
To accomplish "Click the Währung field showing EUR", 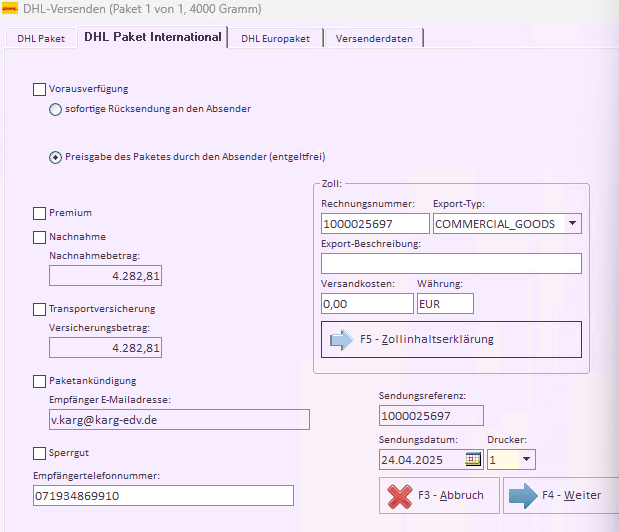I will pos(445,303).
